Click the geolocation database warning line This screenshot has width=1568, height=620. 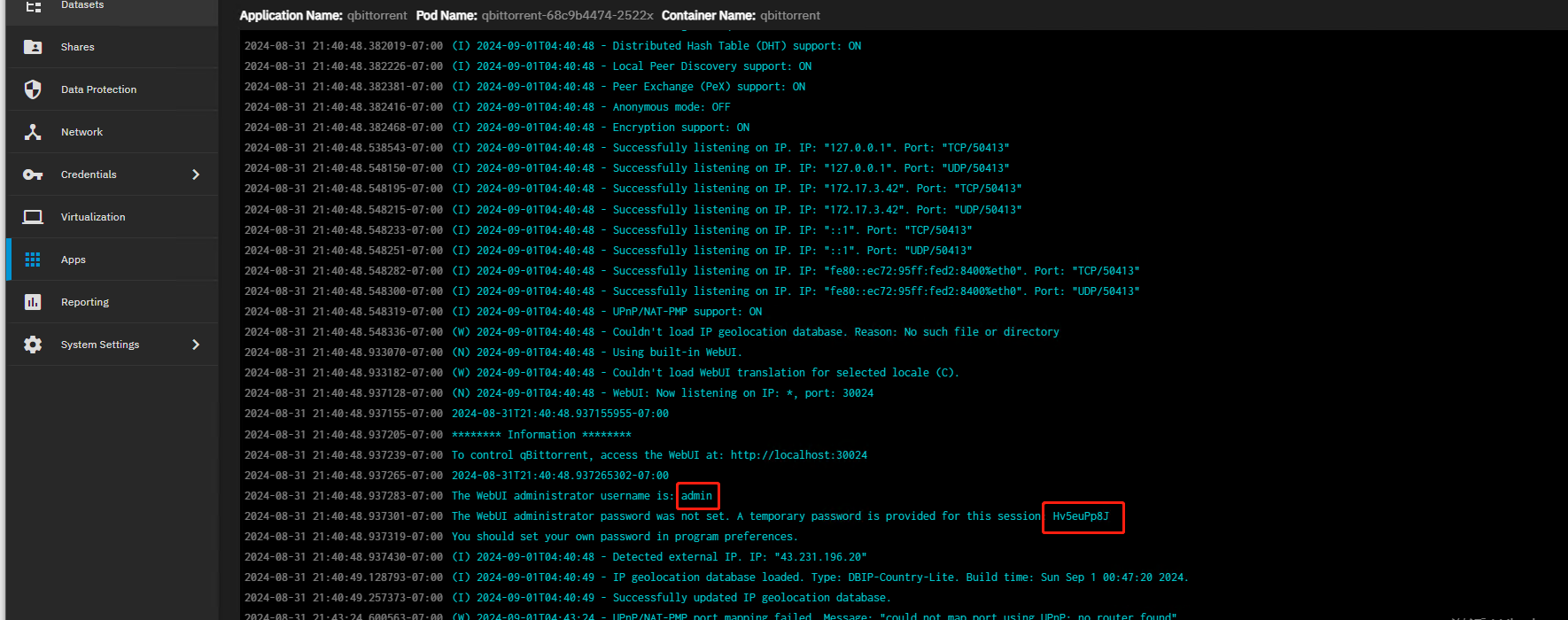(652, 332)
